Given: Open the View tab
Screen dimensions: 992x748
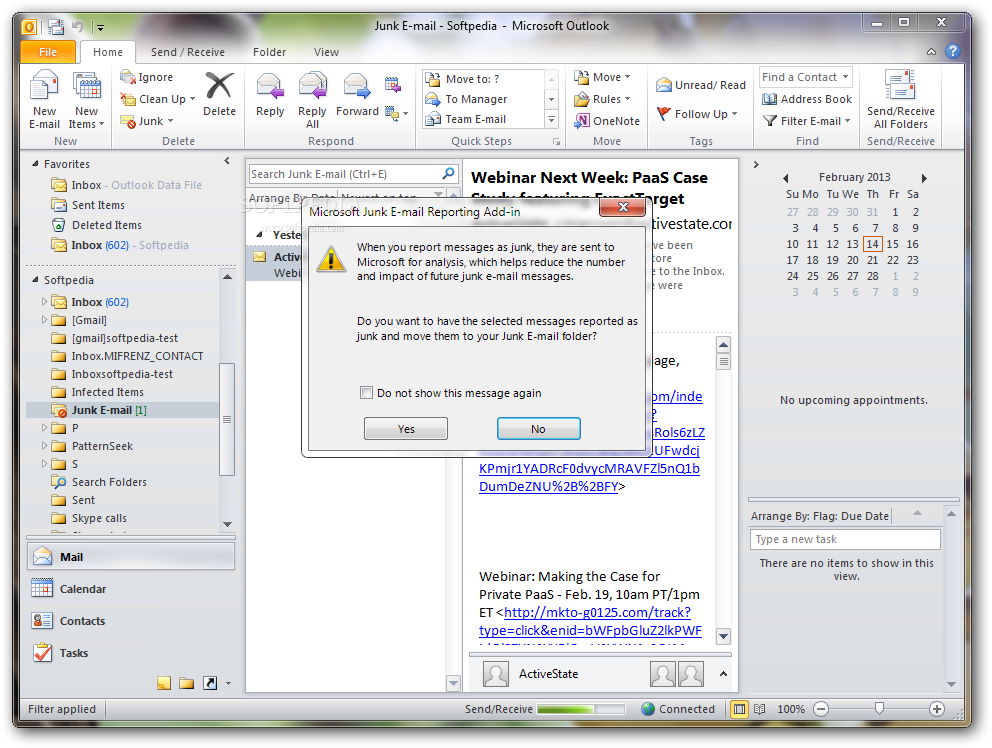Looking at the screenshot, I should (326, 52).
